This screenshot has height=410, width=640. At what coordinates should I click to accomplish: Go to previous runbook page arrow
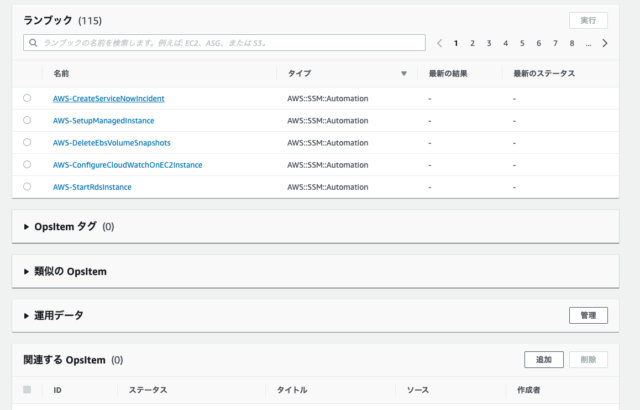(x=440, y=43)
